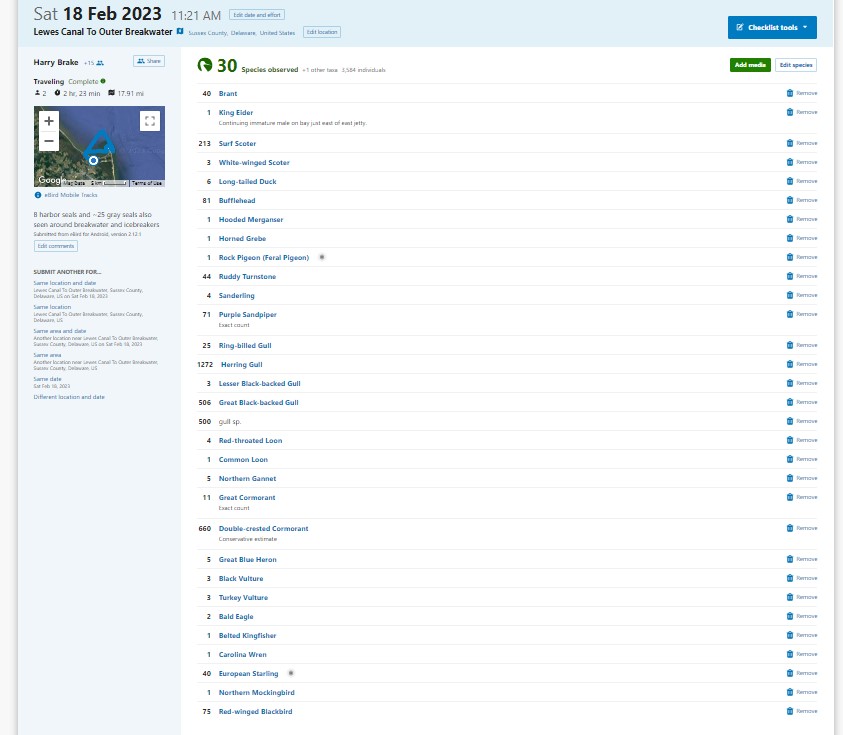
Task: Click Edit date and effort
Action: [x=256, y=16]
